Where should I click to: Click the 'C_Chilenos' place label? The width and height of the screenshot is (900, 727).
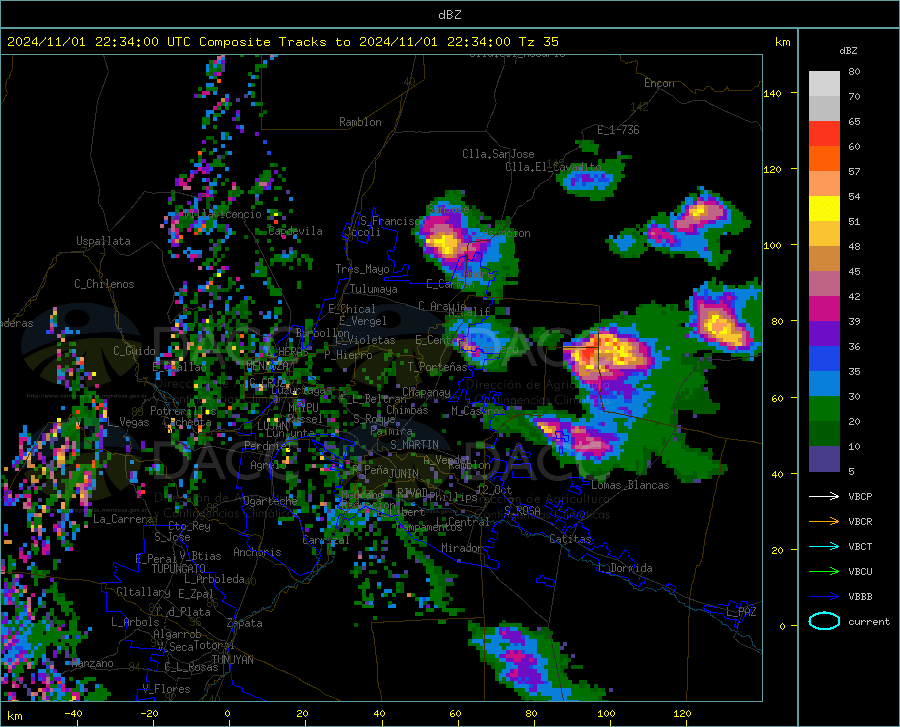tap(104, 284)
